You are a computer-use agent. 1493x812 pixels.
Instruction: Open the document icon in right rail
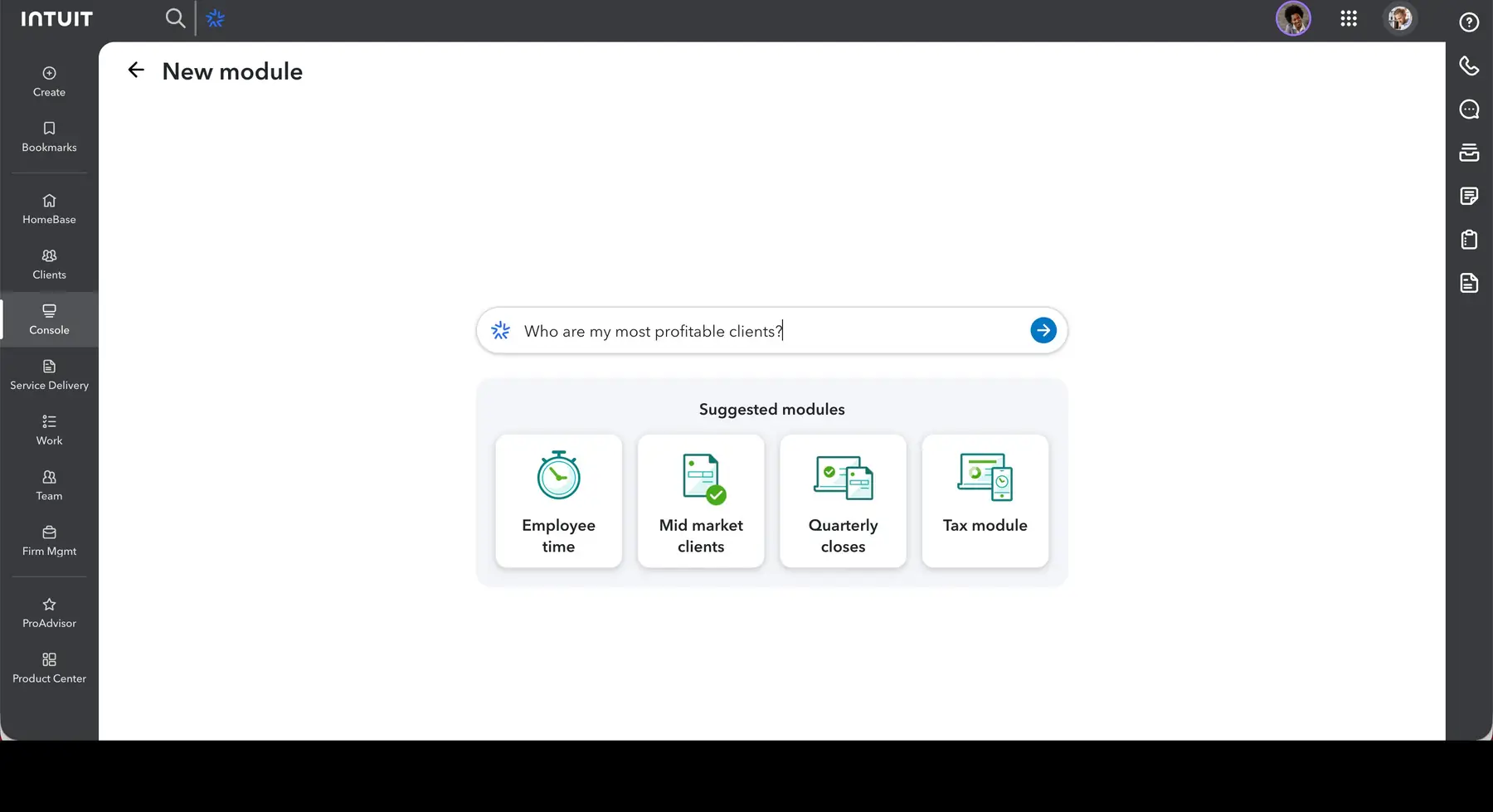coord(1469,284)
